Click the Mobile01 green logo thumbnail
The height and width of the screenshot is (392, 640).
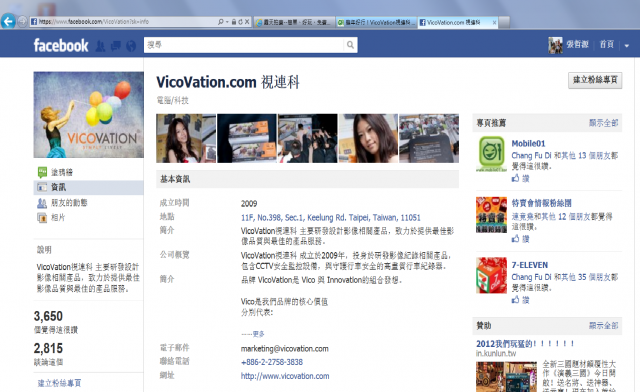click(491, 154)
